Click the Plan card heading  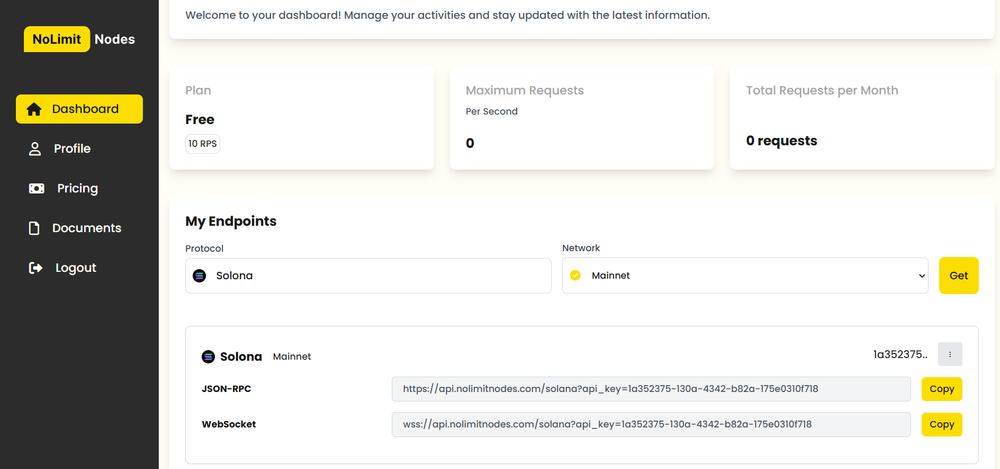coord(198,91)
